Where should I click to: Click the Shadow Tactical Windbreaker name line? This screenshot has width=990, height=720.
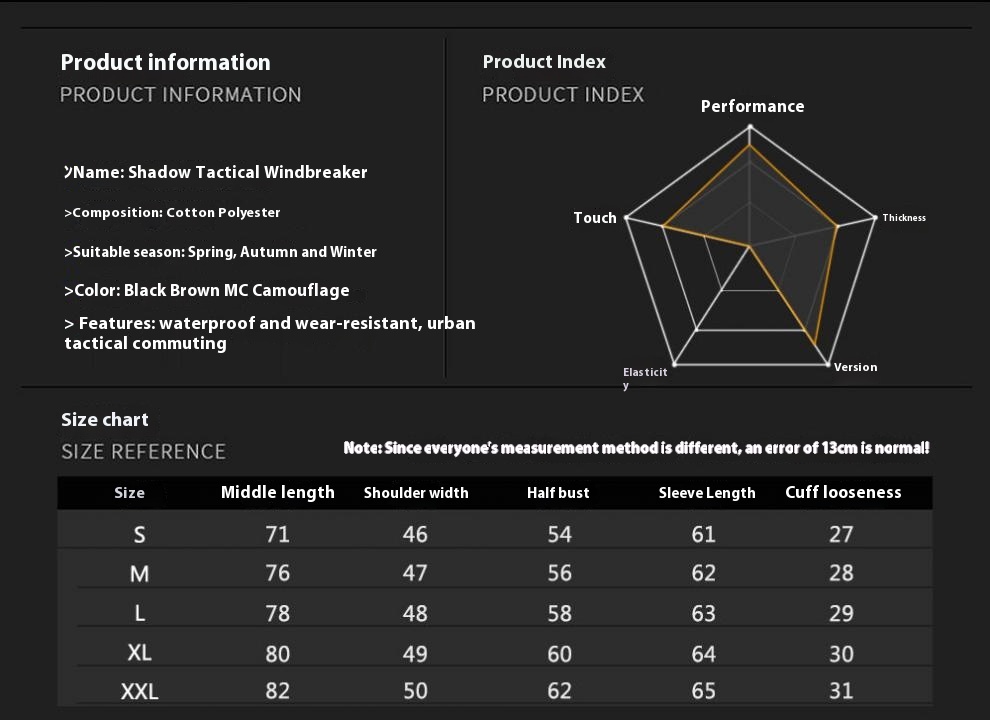[216, 172]
